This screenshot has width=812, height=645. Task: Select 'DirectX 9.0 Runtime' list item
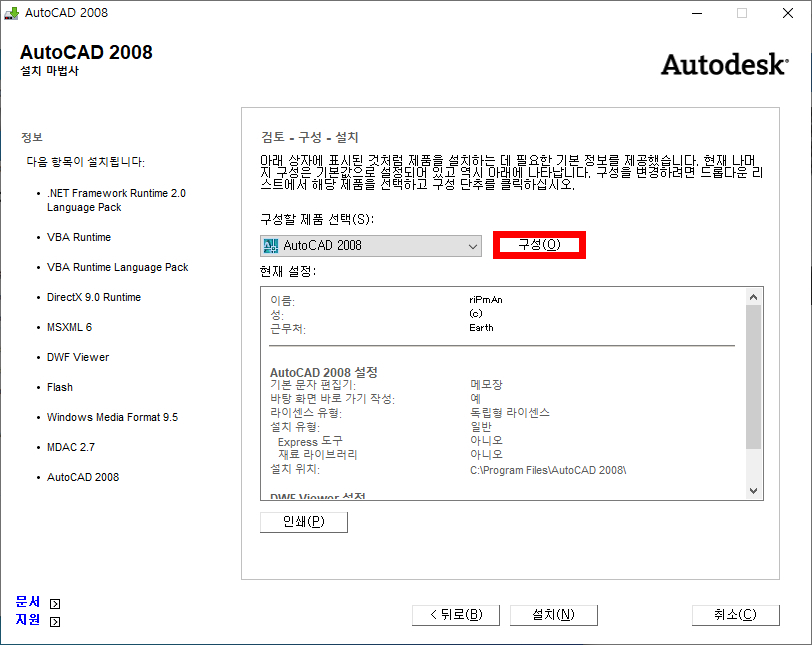click(94, 297)
